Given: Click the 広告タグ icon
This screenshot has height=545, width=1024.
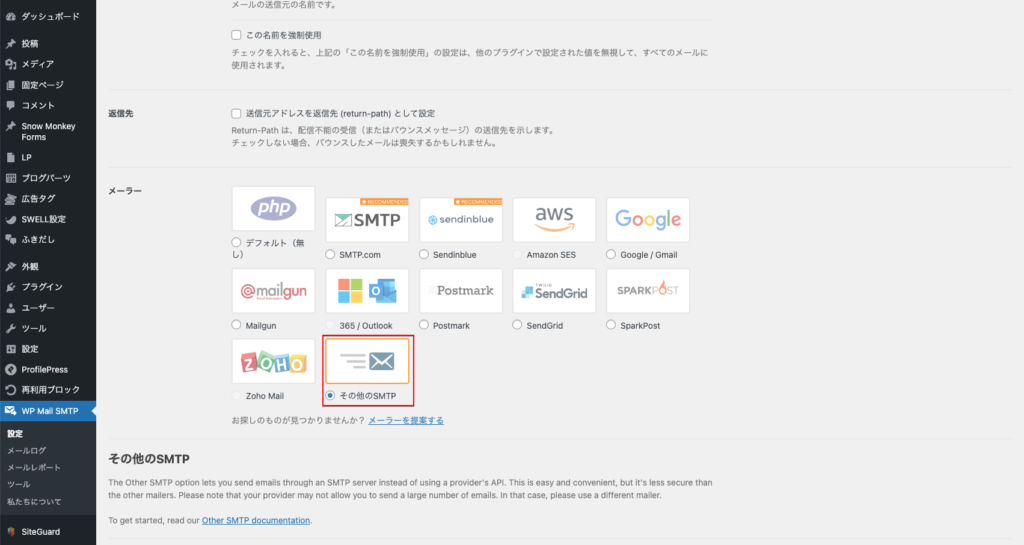Looking at the screenshot, I should click(x=10, y=198).
